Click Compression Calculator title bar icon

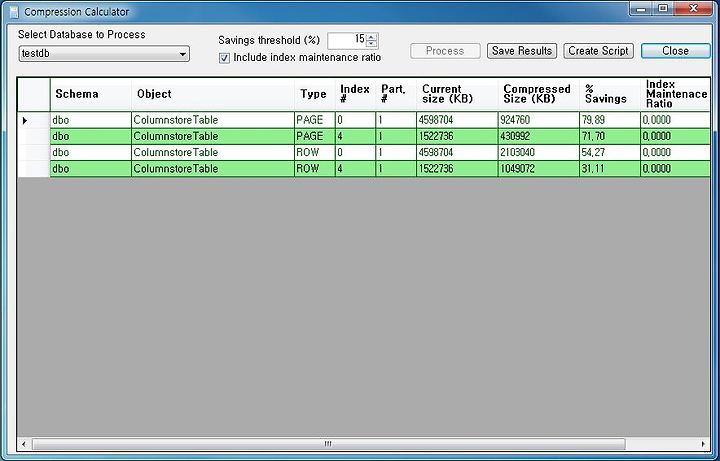(x=14, y=12)
